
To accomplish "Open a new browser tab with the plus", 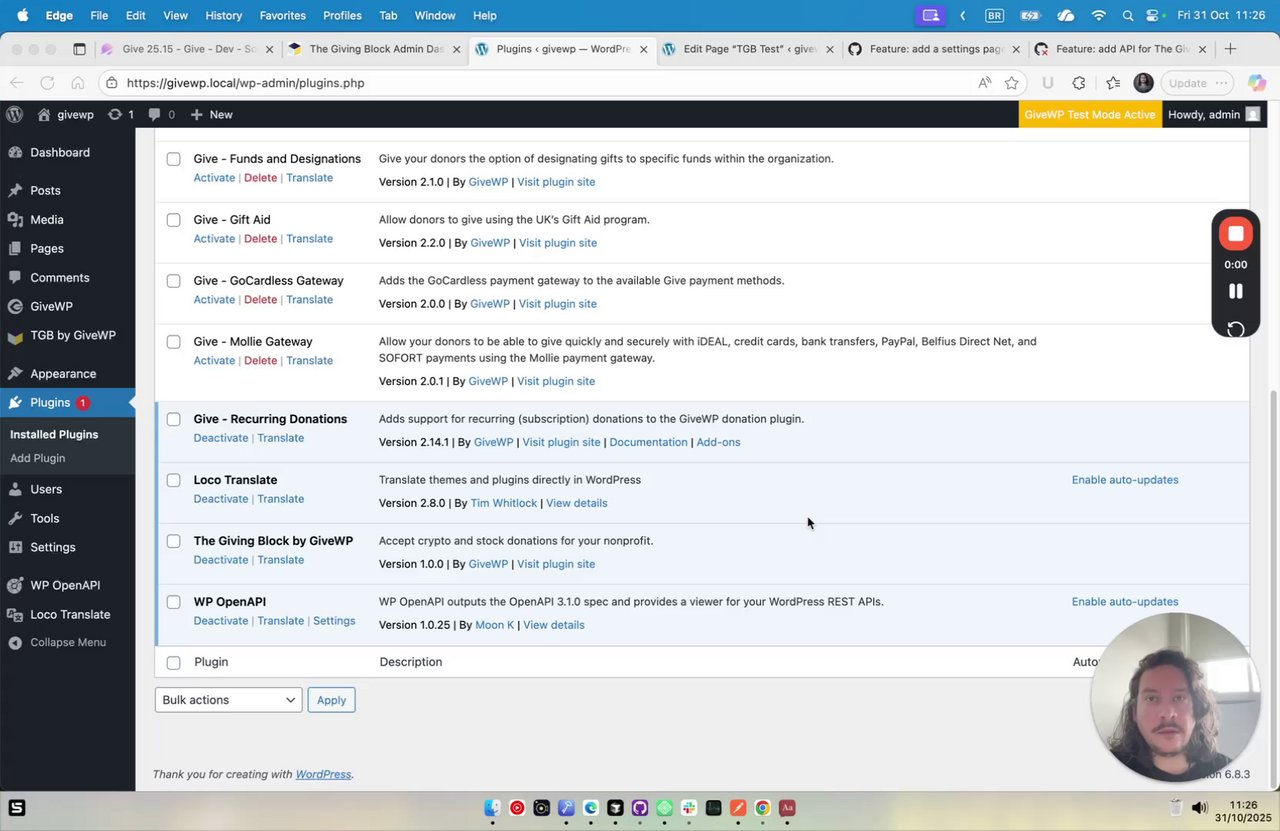I will [x=1230, y=49].
